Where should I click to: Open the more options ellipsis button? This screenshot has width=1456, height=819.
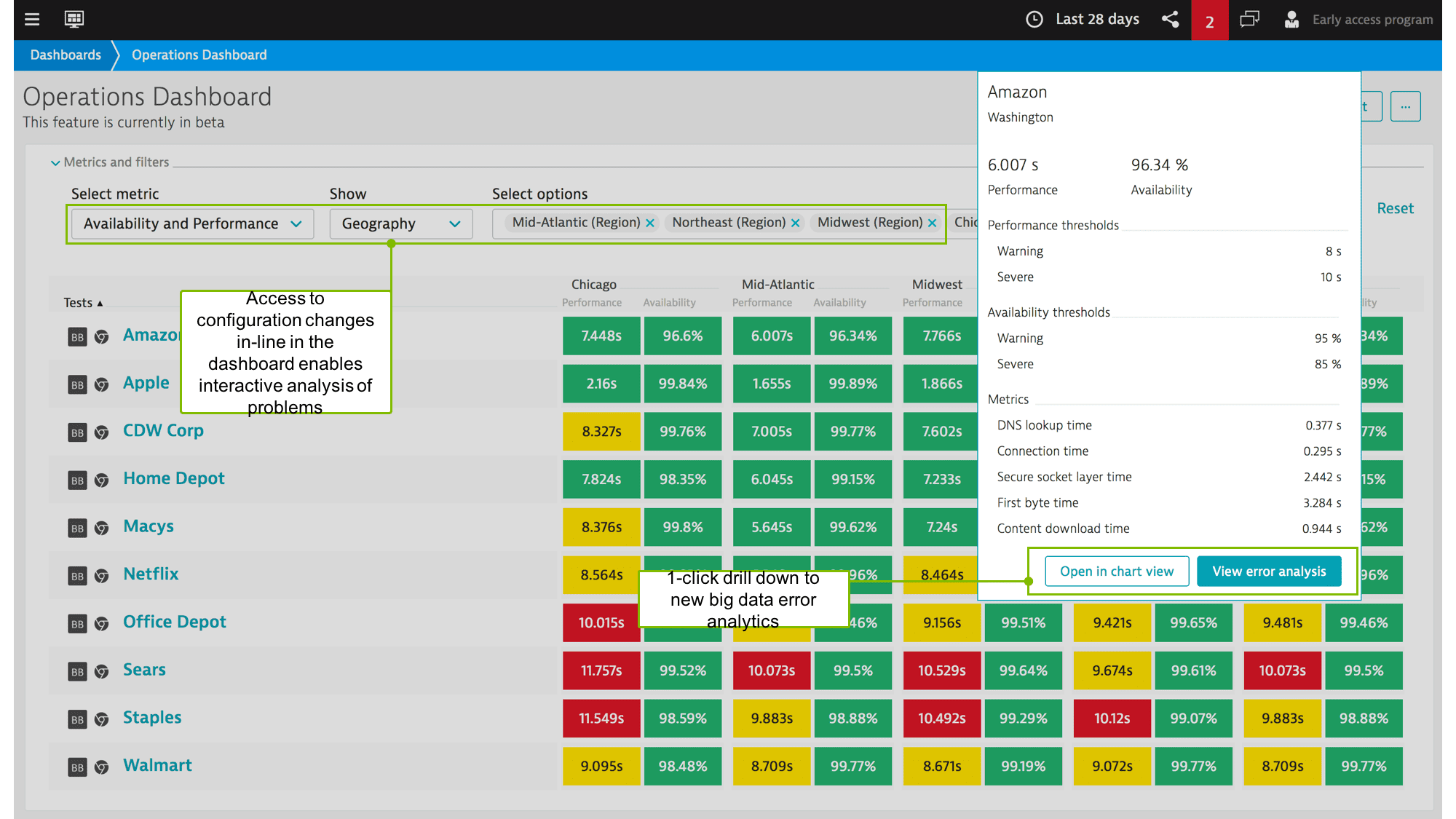pos(1405,106)
